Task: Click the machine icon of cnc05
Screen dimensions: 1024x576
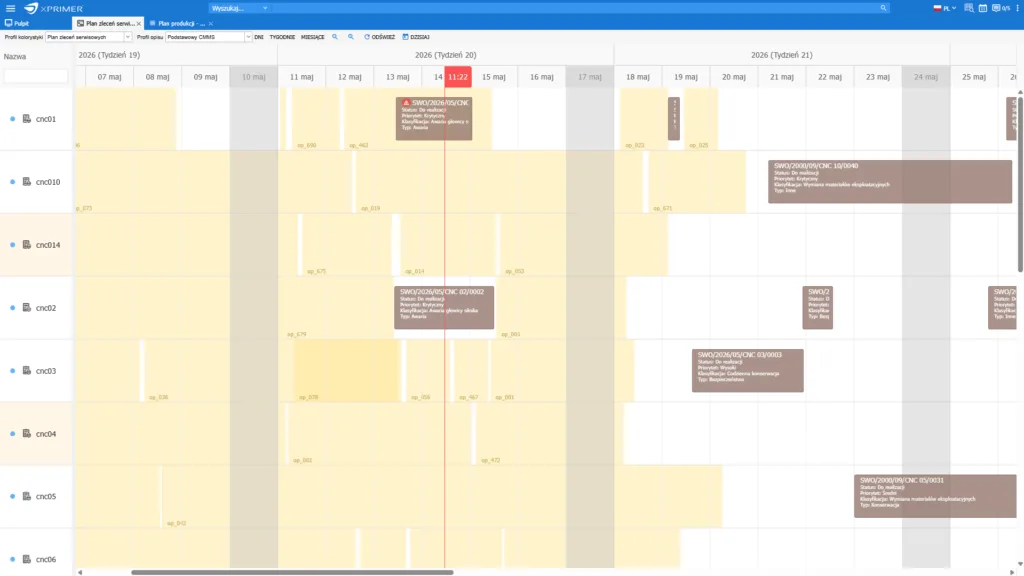Action: click(x=27, y=496)
